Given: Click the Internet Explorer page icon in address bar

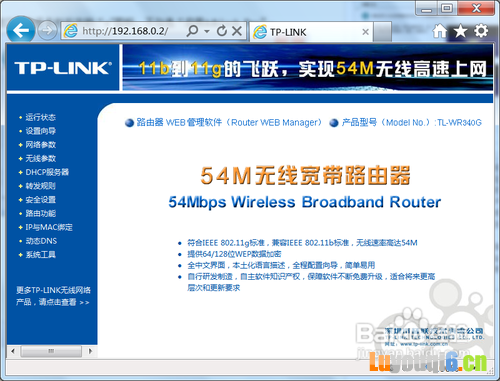Looking at the screenshot, I should click(x=71, y=31).
